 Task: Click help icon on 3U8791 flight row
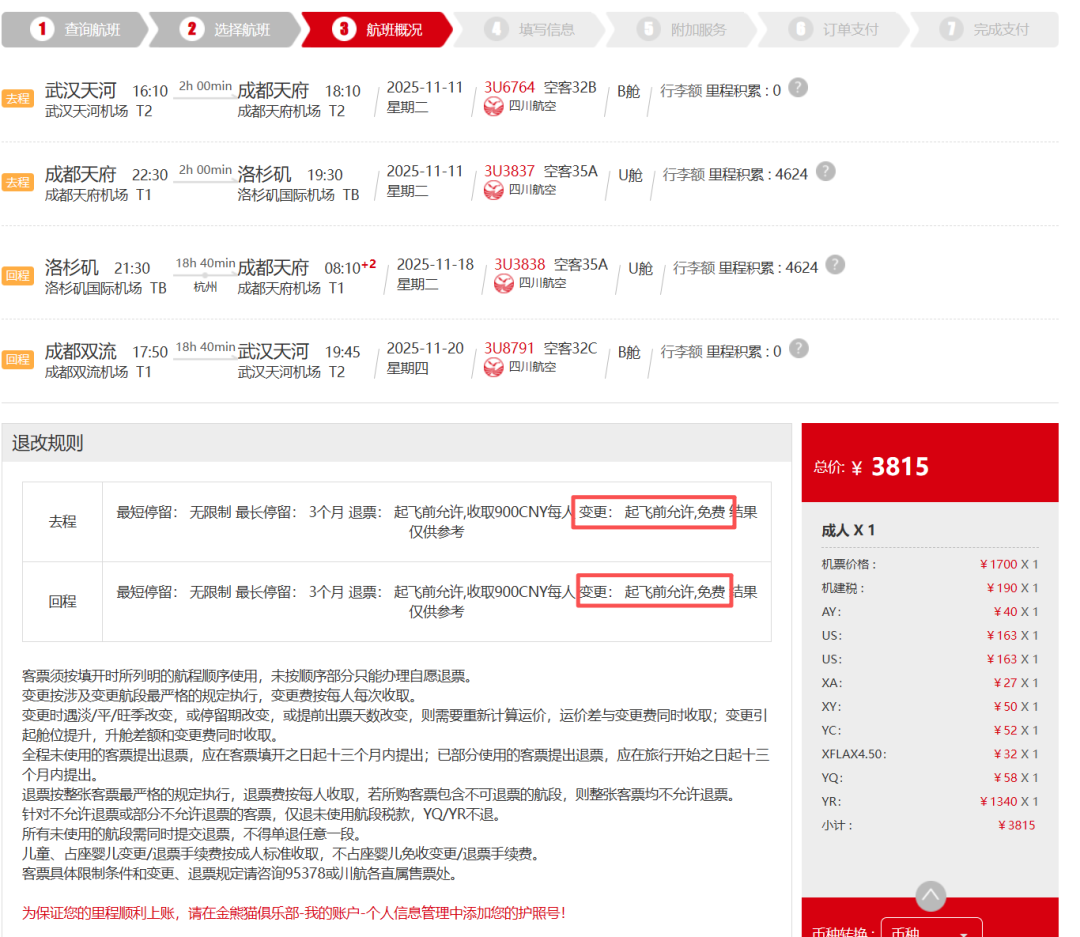point(798,349)
